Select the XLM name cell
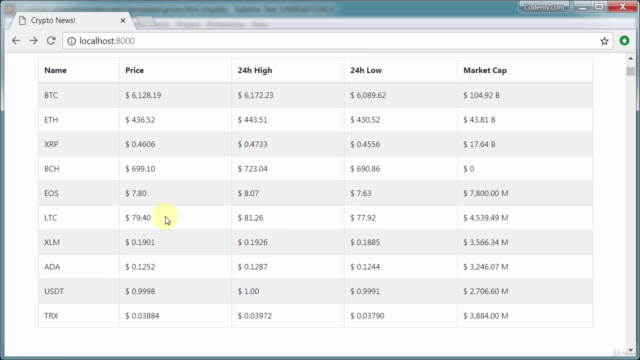The image size is (640, 360). coord(52,242)
